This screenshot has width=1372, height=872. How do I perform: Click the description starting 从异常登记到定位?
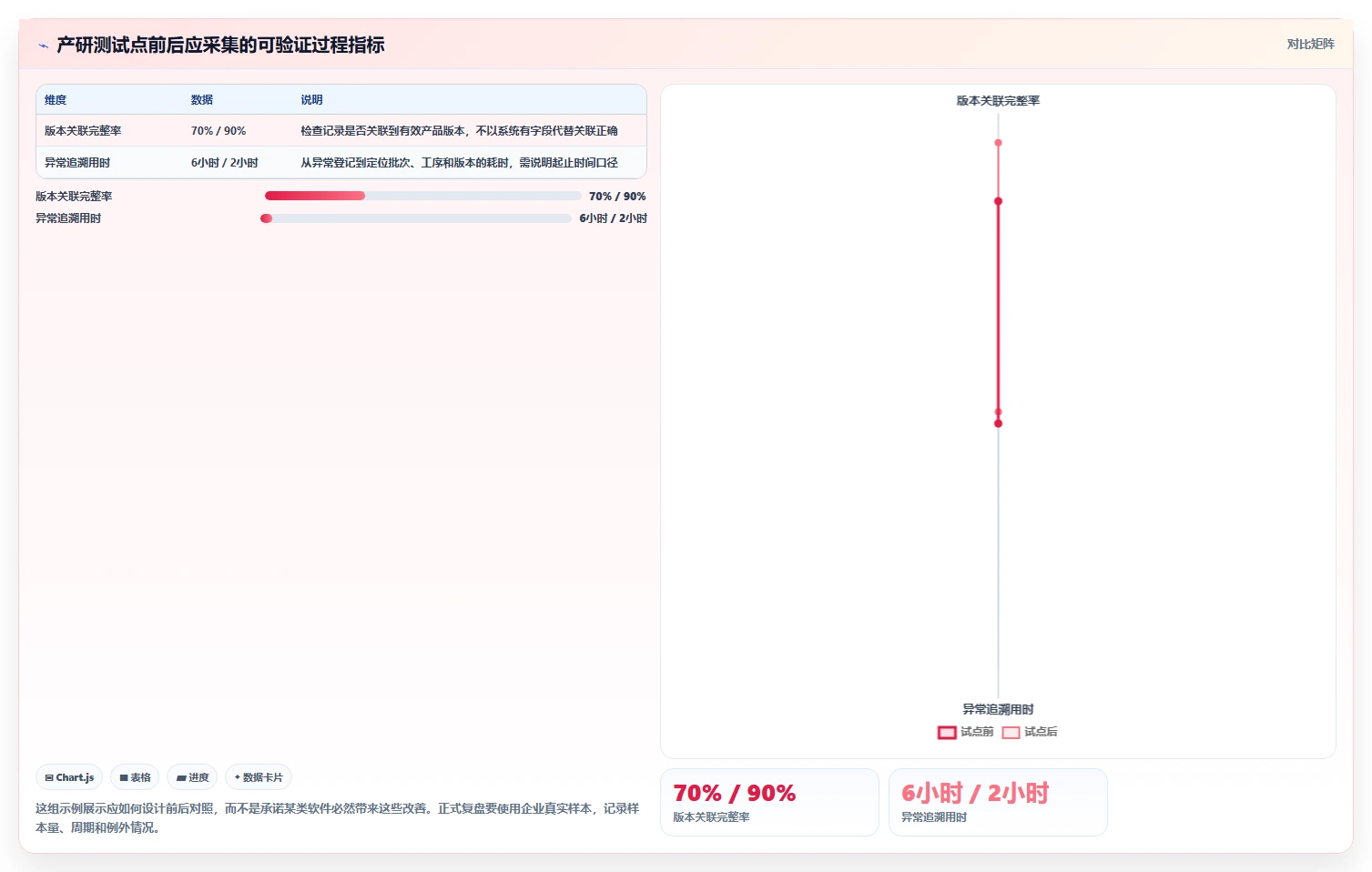point(459,163)
